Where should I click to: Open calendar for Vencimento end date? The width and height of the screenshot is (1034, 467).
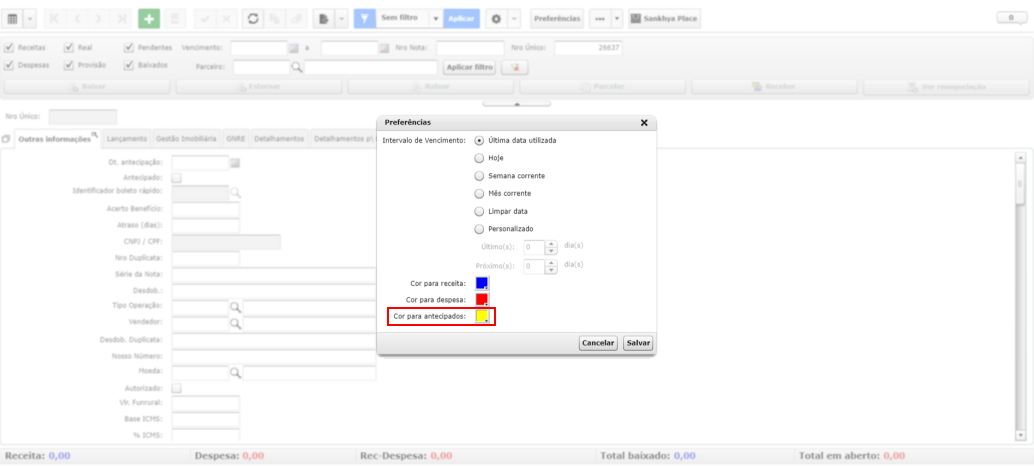coord(384,48)
